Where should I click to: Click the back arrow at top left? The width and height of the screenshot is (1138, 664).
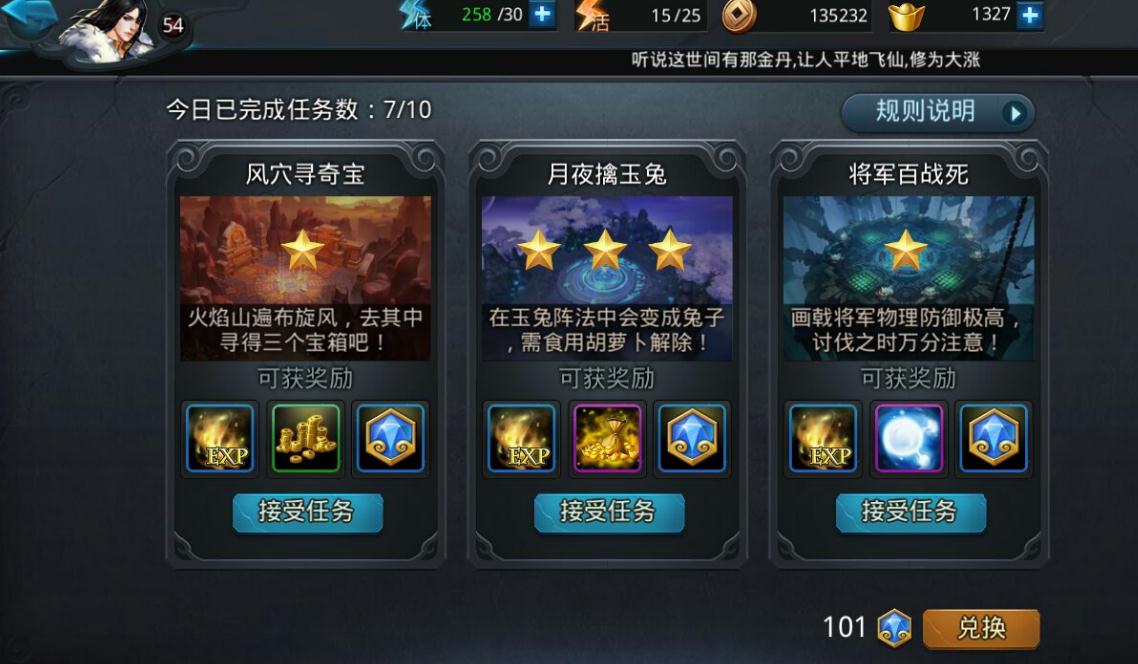click(x=29, y=16)
